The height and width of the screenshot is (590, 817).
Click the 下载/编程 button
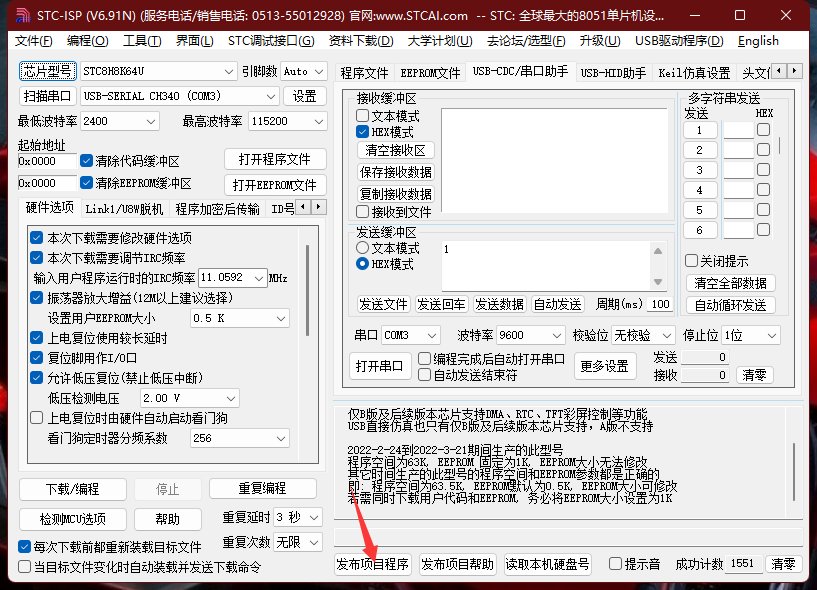coord(72,489)
